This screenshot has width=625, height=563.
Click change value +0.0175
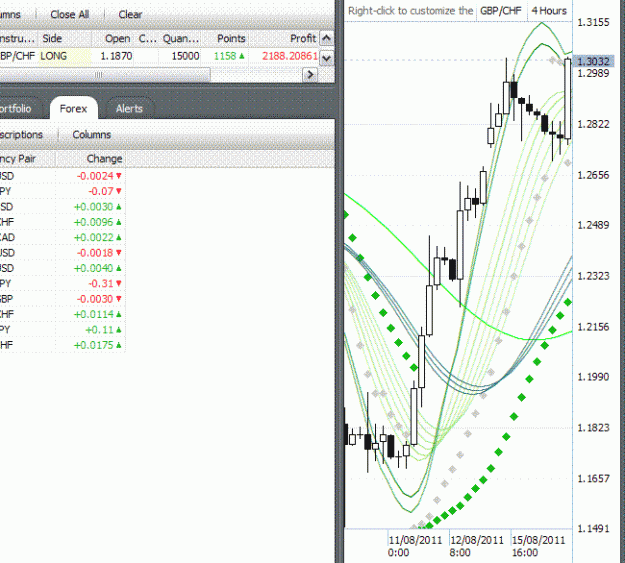[x=94, y=345]
